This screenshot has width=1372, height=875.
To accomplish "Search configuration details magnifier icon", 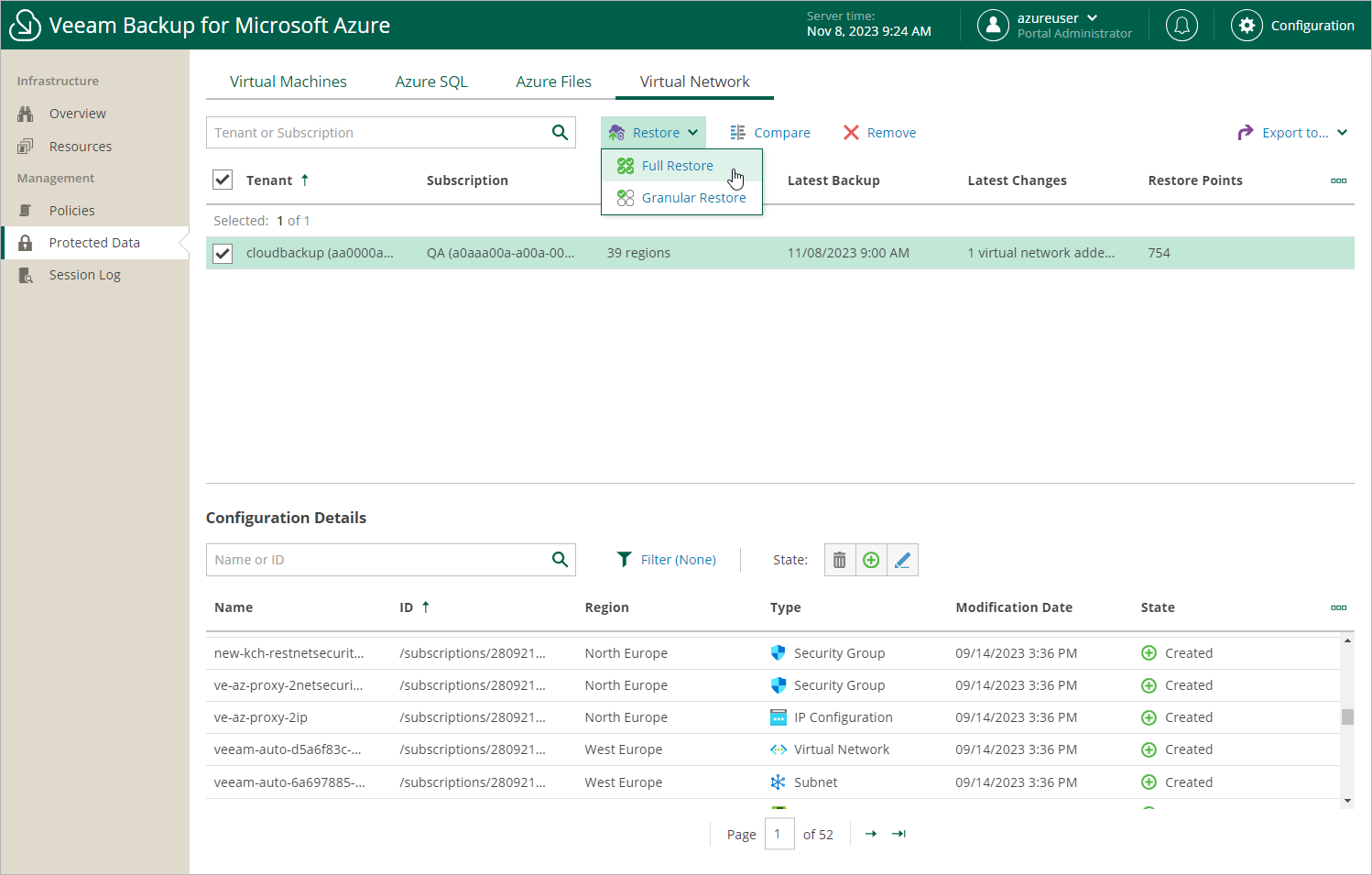I will 560,560.
